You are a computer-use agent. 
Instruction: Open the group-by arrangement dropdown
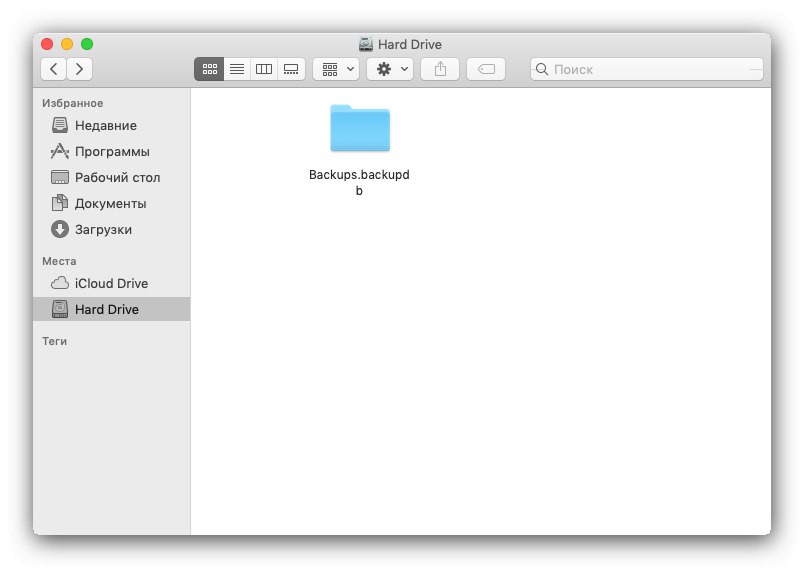(x=336, y=69)
